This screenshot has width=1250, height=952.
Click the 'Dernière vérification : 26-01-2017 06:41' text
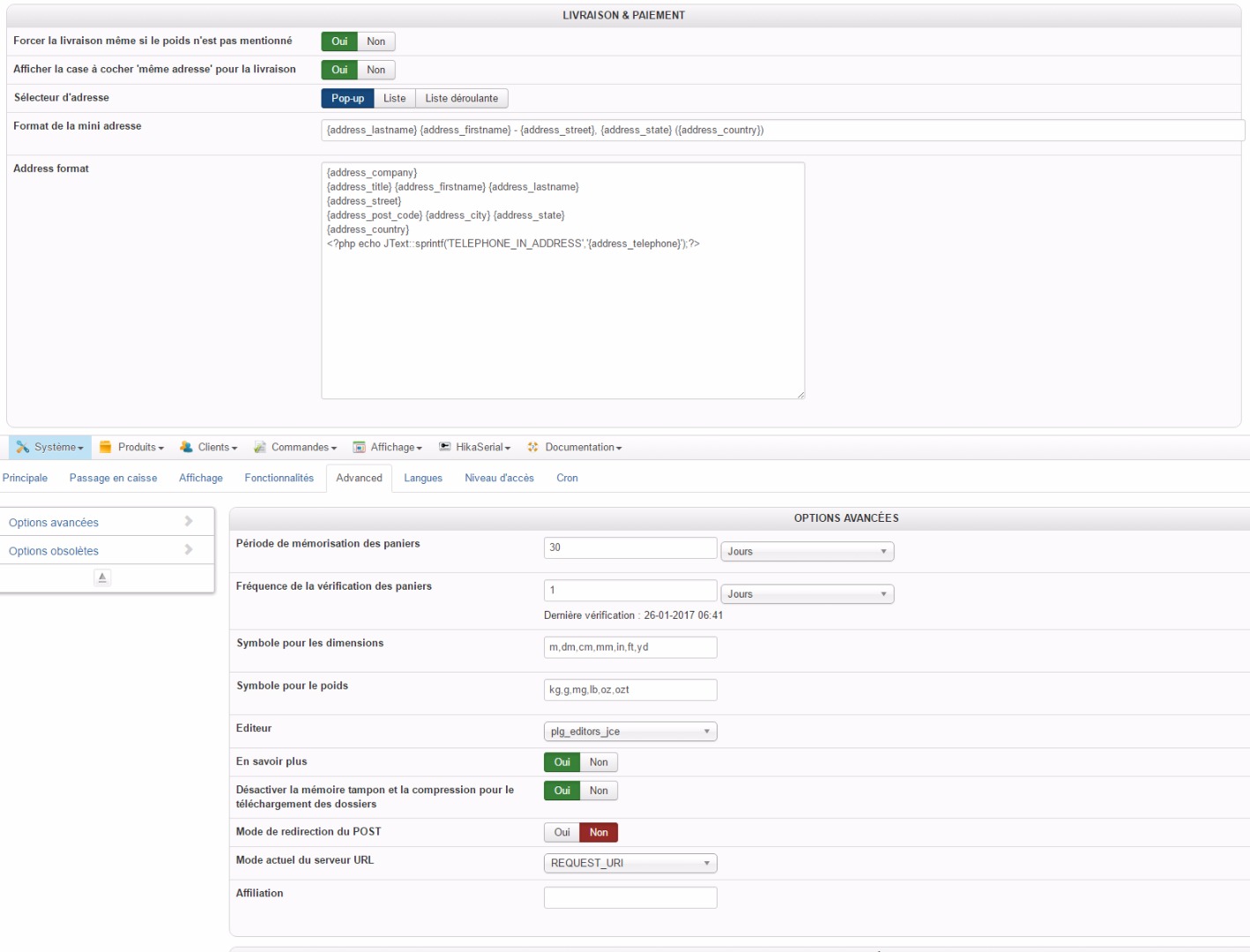point(633,615)
